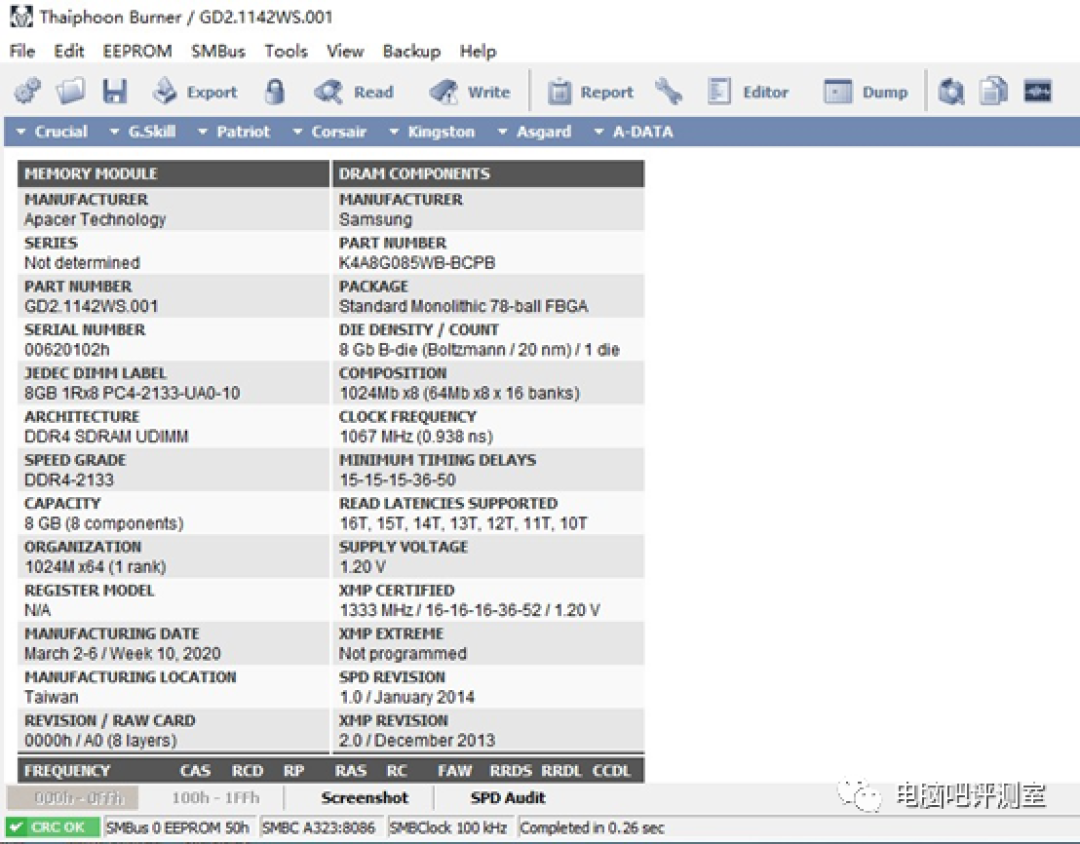Expand the Crucial dropdown
The height and width of the screenshot is (844, 1080).
[52, 132]
